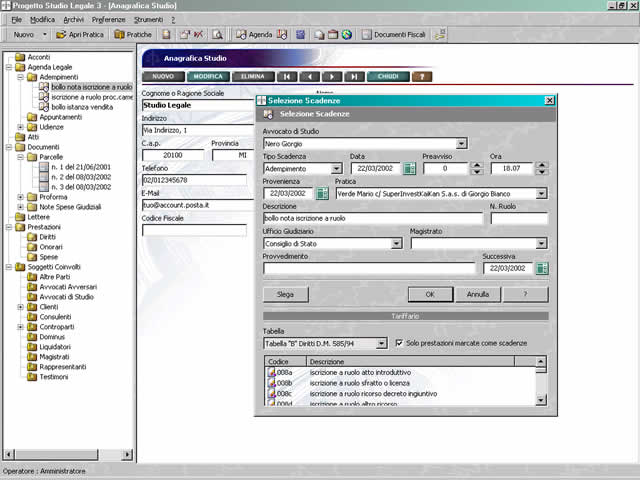Click the orange help button in Anagrafica Studio
This screenshot has width=640, height=480.
422,76
